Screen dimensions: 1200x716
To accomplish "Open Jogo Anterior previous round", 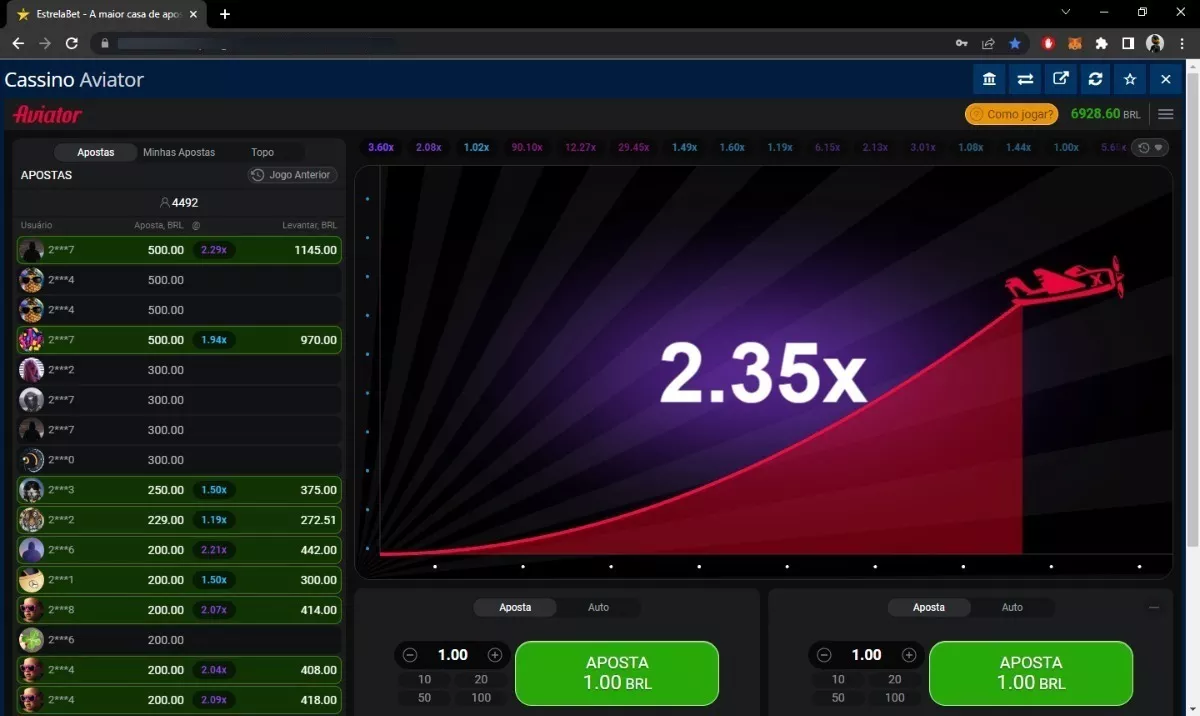I will coord(293,175).
